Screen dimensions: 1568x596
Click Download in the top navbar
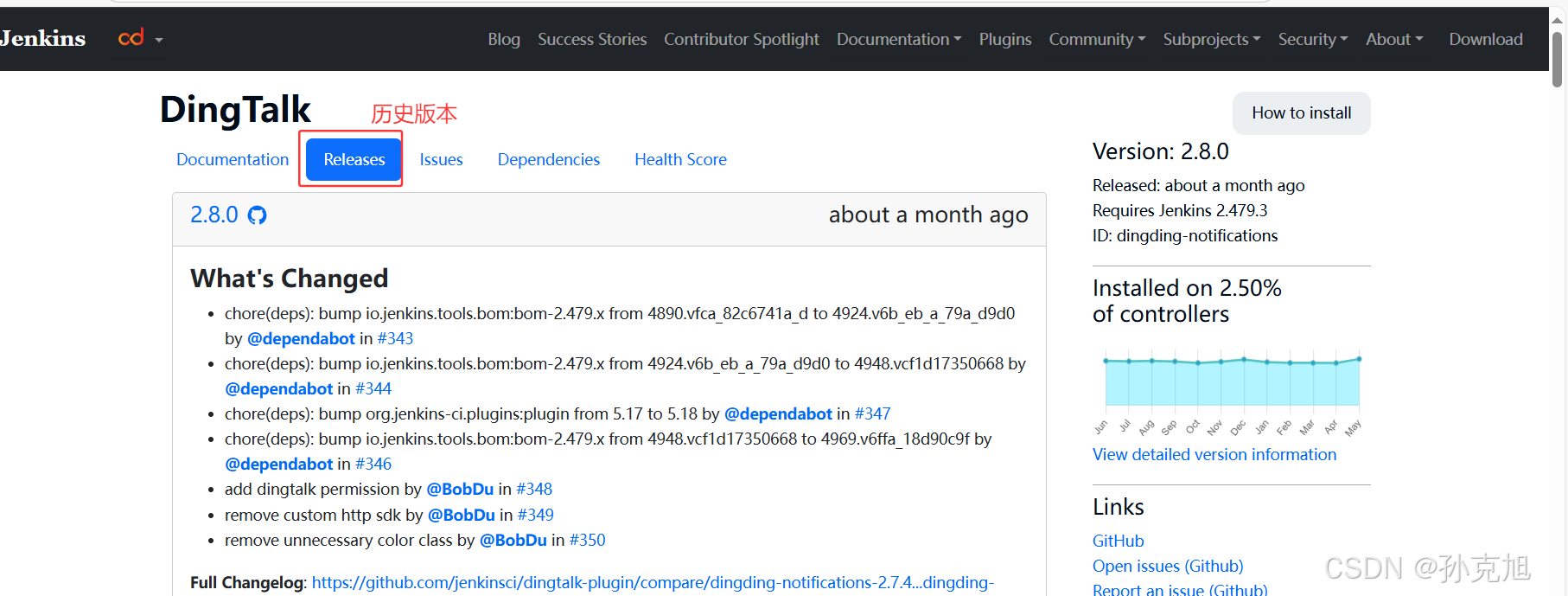click(1486, 39)
